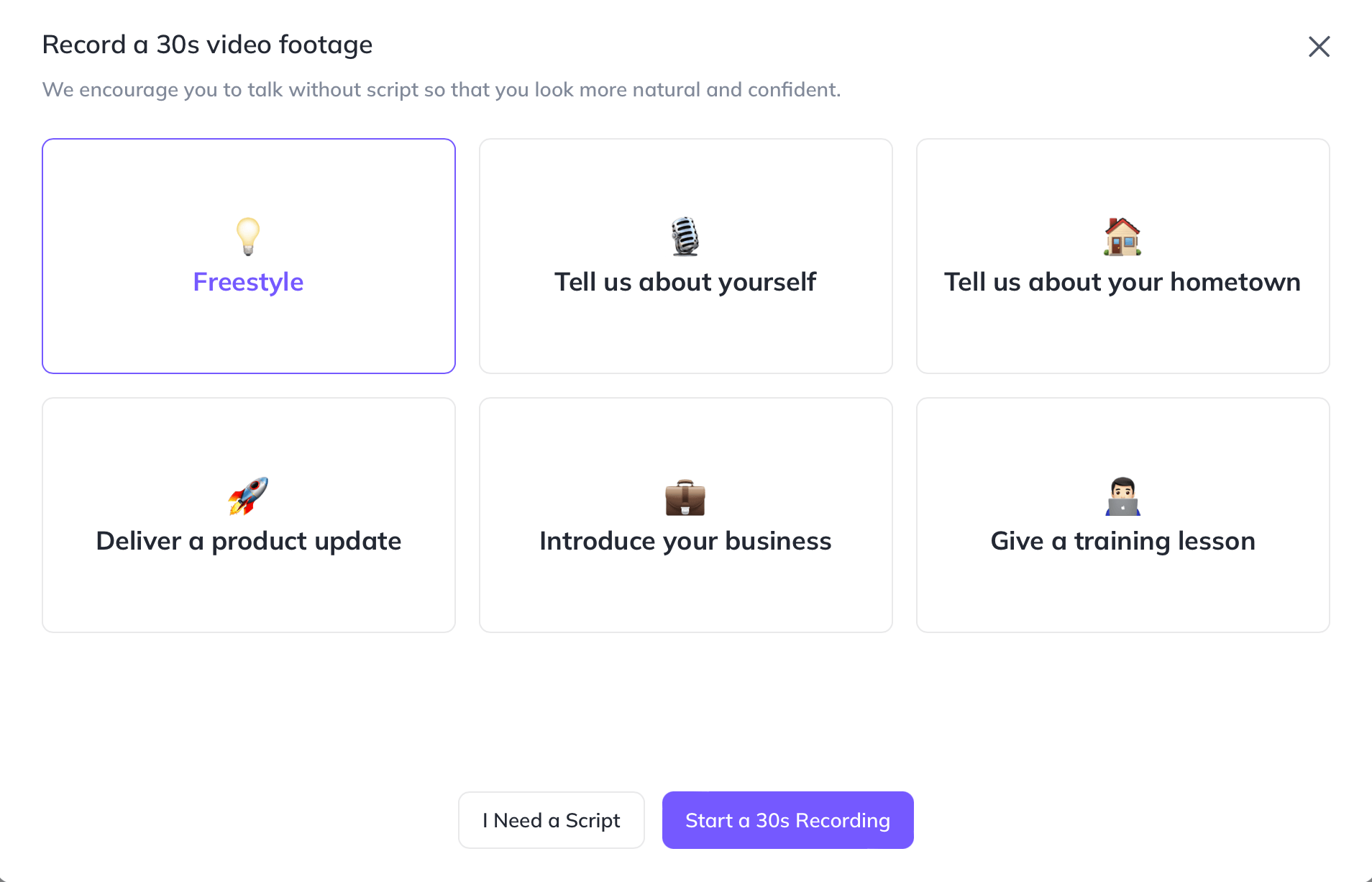The width and height of the screenshot is (1372, 882).
Task: Click the light bulb Freestyle icon
Action: point(248,236)
